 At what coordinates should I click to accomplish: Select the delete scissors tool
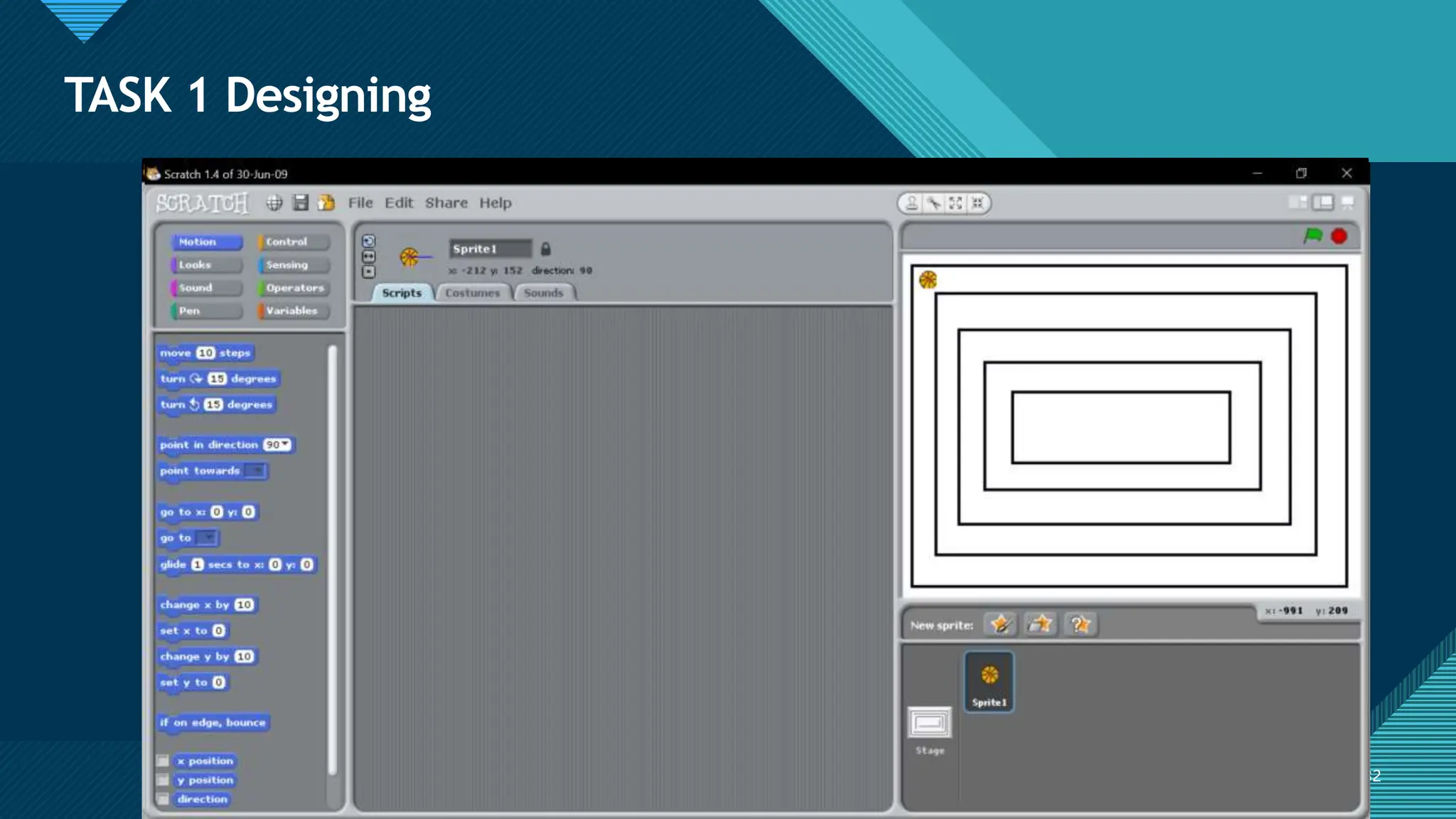pos(933,203)
